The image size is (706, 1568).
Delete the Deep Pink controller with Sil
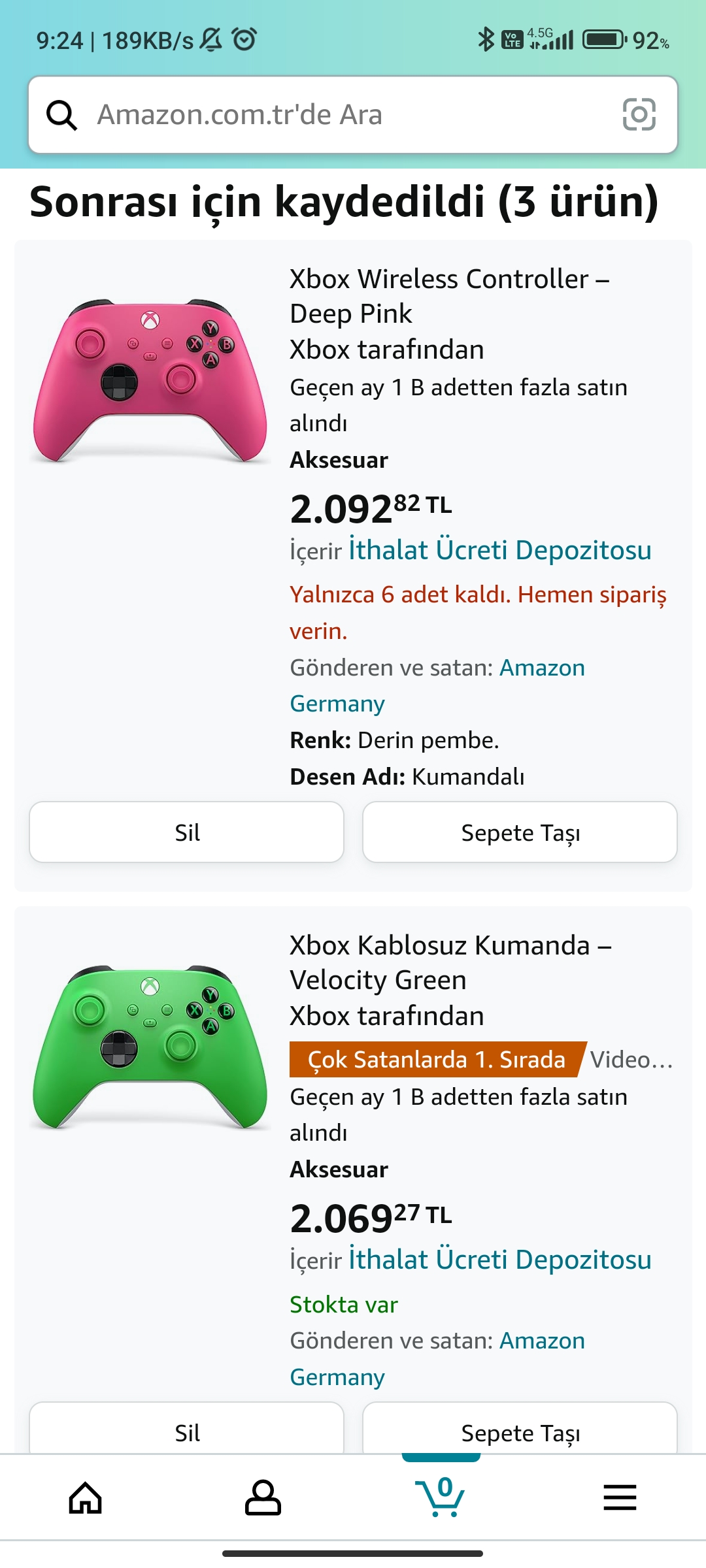pyautogui.click(x=187, y=832)
